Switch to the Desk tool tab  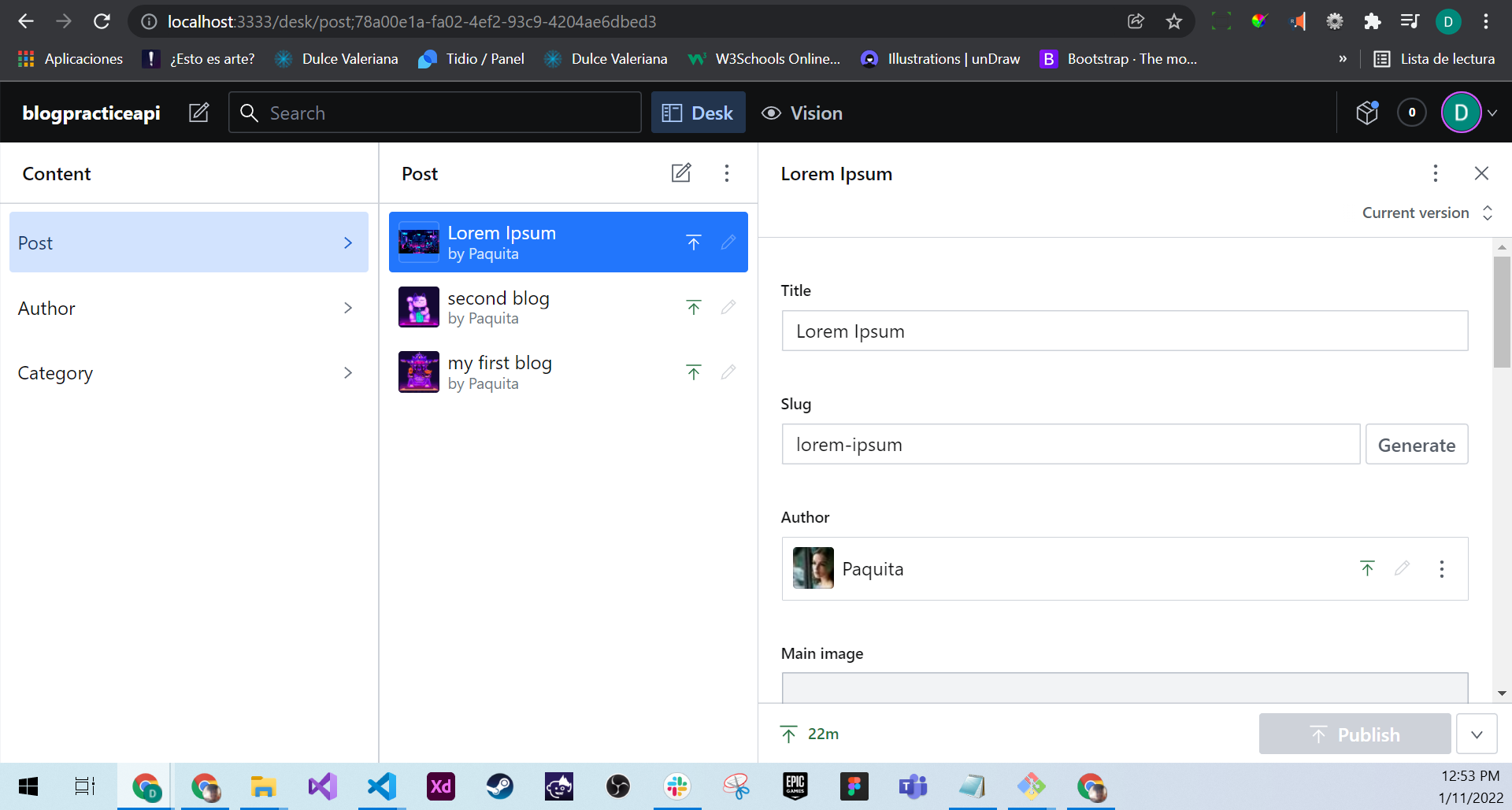pyautogui.click(x=699, y=113)
